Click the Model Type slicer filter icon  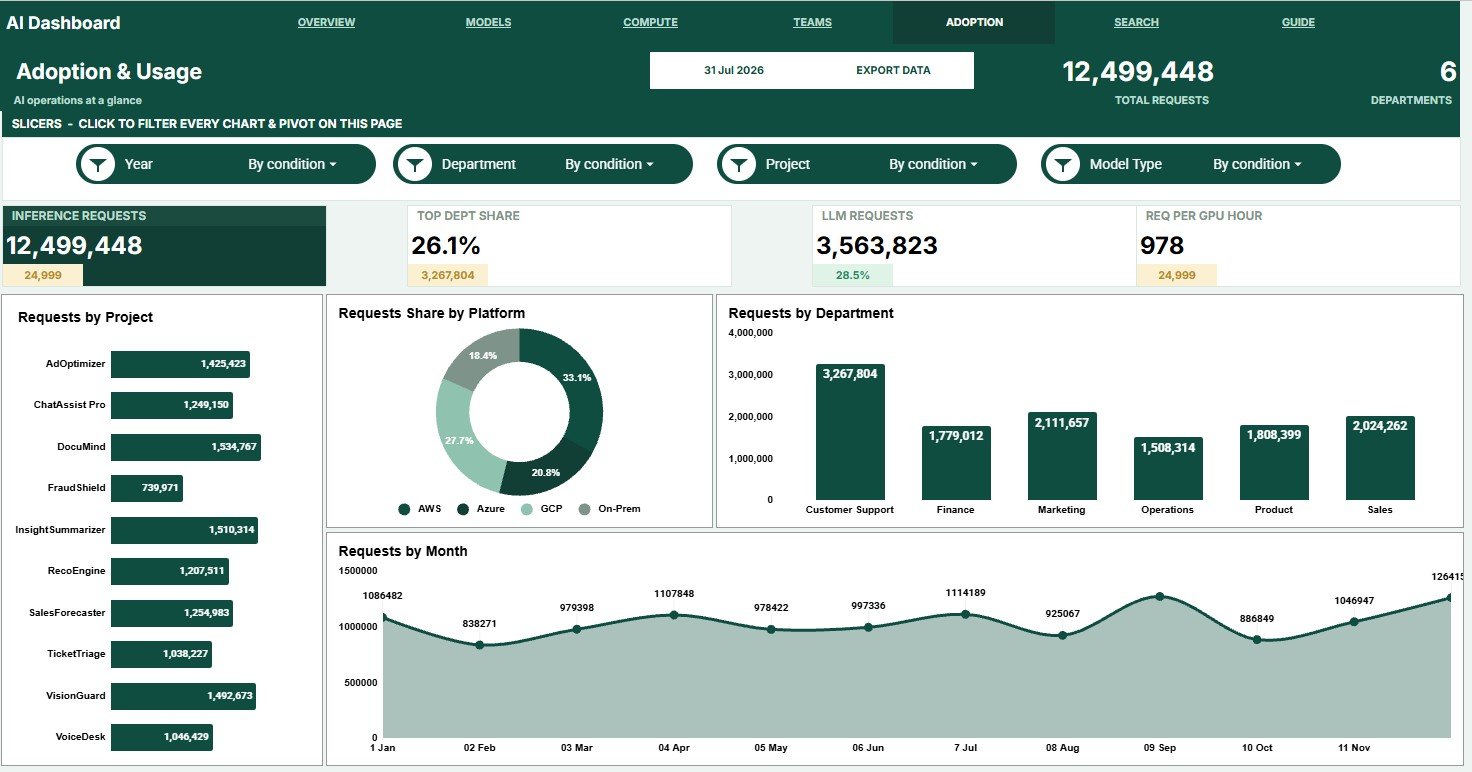click(1063, 164)
